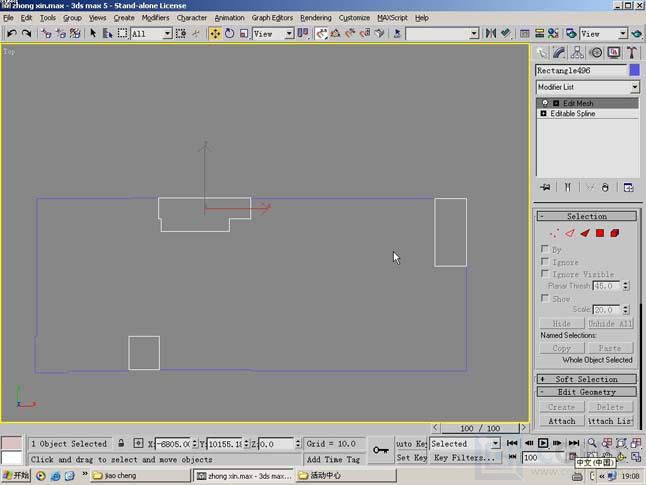This screenshot has width=646, height=485.
Task: Toggle the Show Normals checkbox
Action: click(x=545, y=298)
